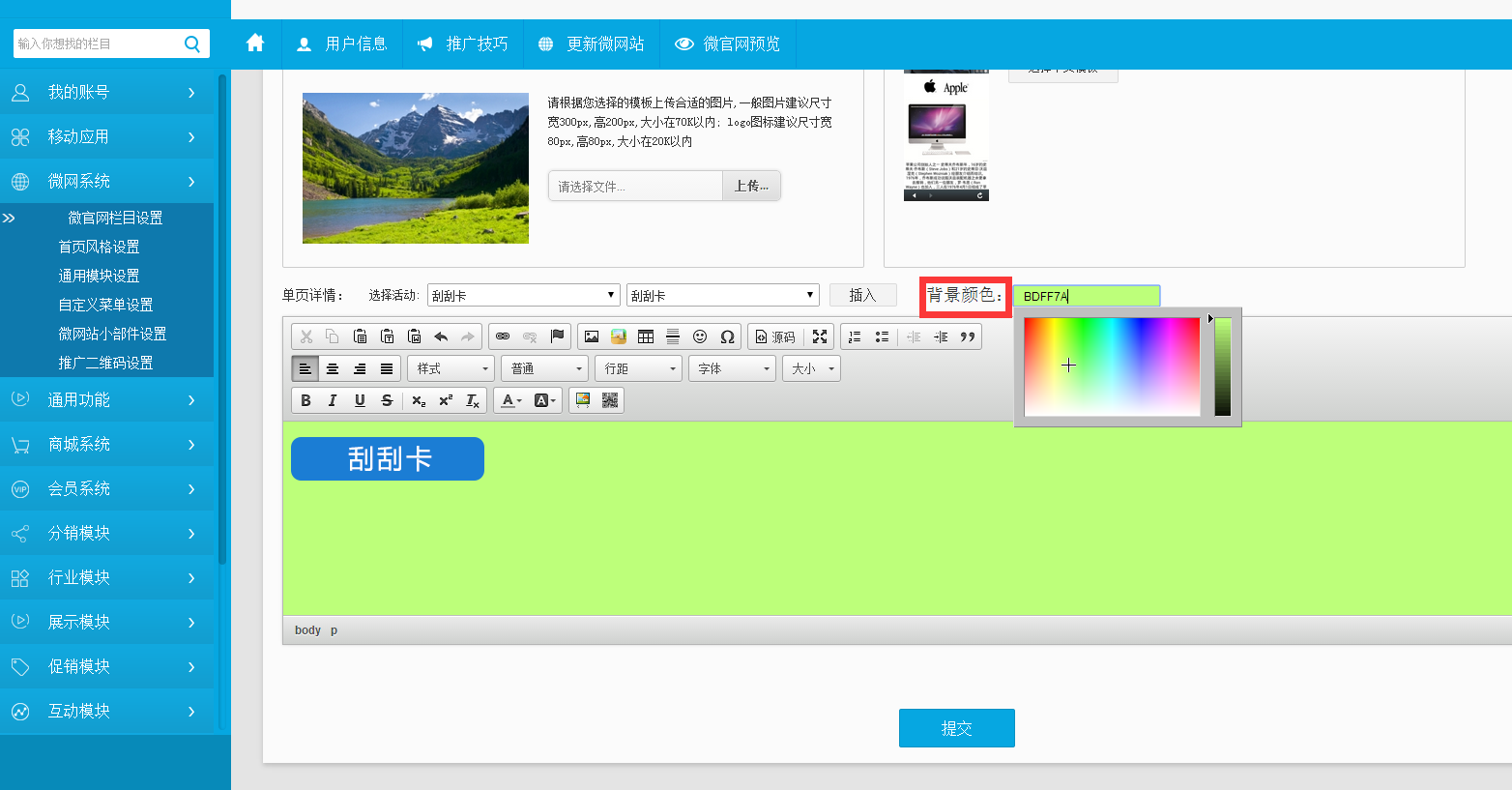
Task: Open the 字体 font dropdown
Action: pos(733,368)
